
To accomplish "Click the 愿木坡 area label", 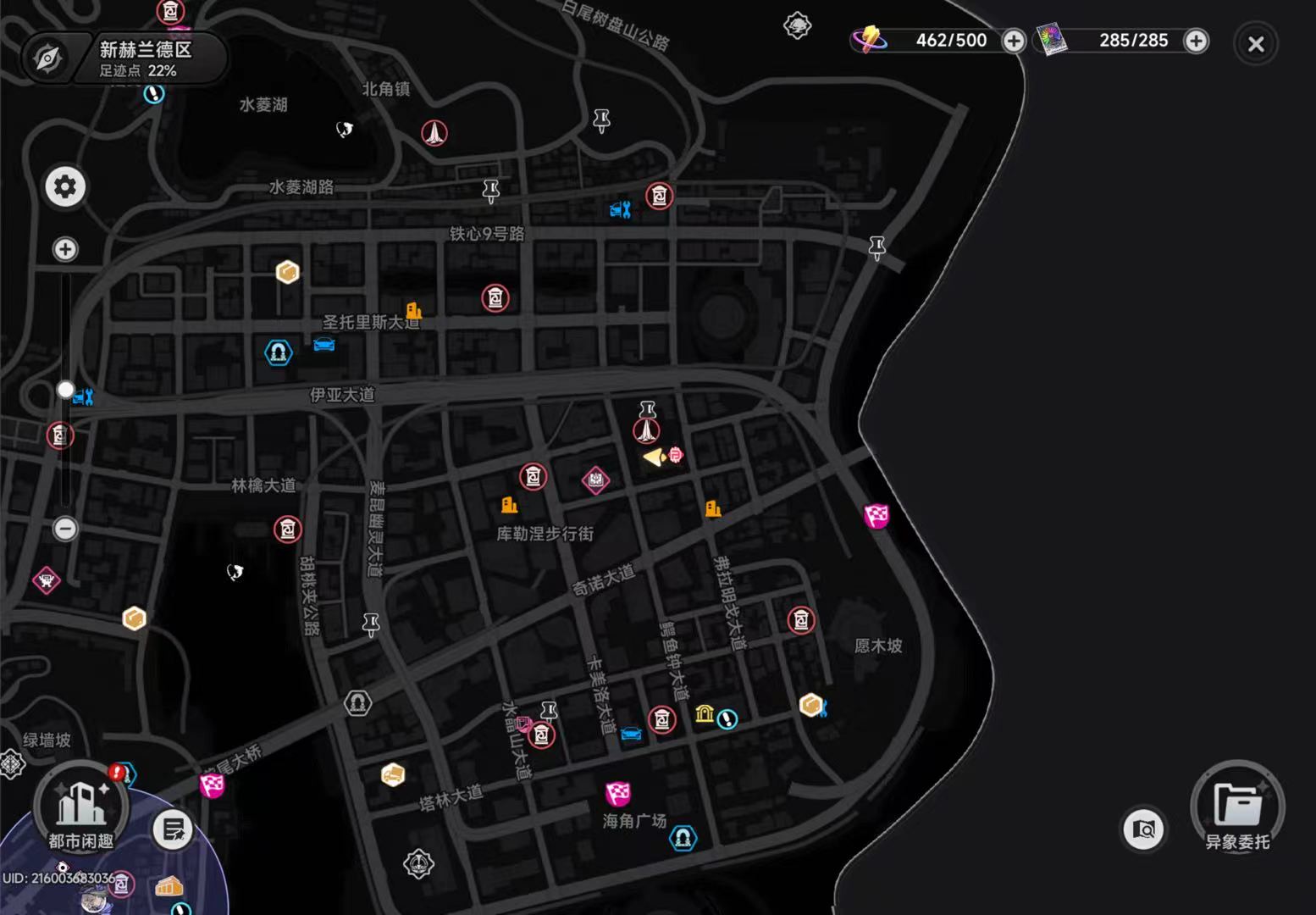I will click(x=878, y=646).
